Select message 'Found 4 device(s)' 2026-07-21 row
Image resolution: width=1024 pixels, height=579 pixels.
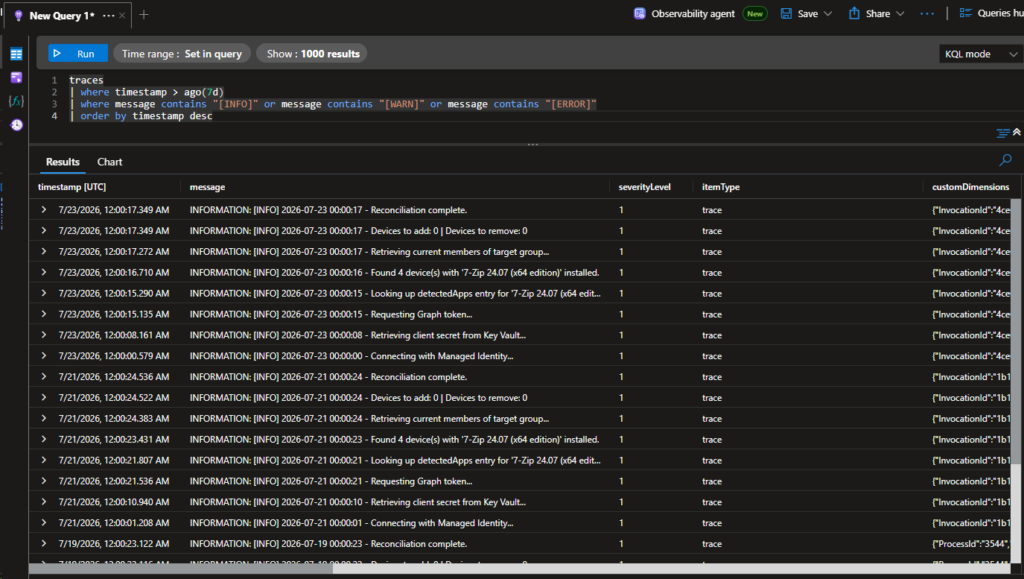click(x=394, y=439)
